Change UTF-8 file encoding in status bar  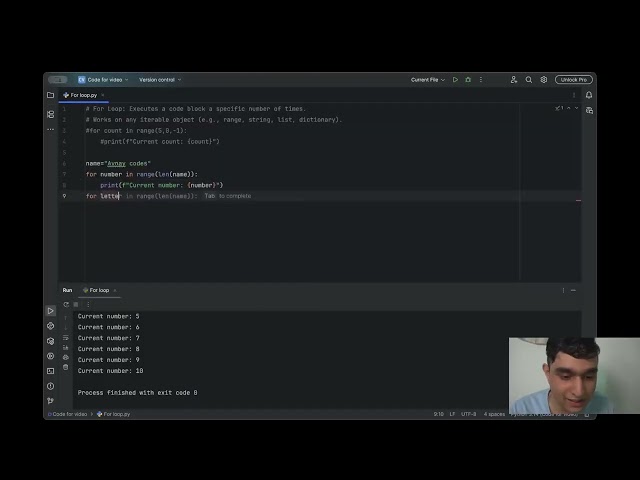(x=469, y=414)
